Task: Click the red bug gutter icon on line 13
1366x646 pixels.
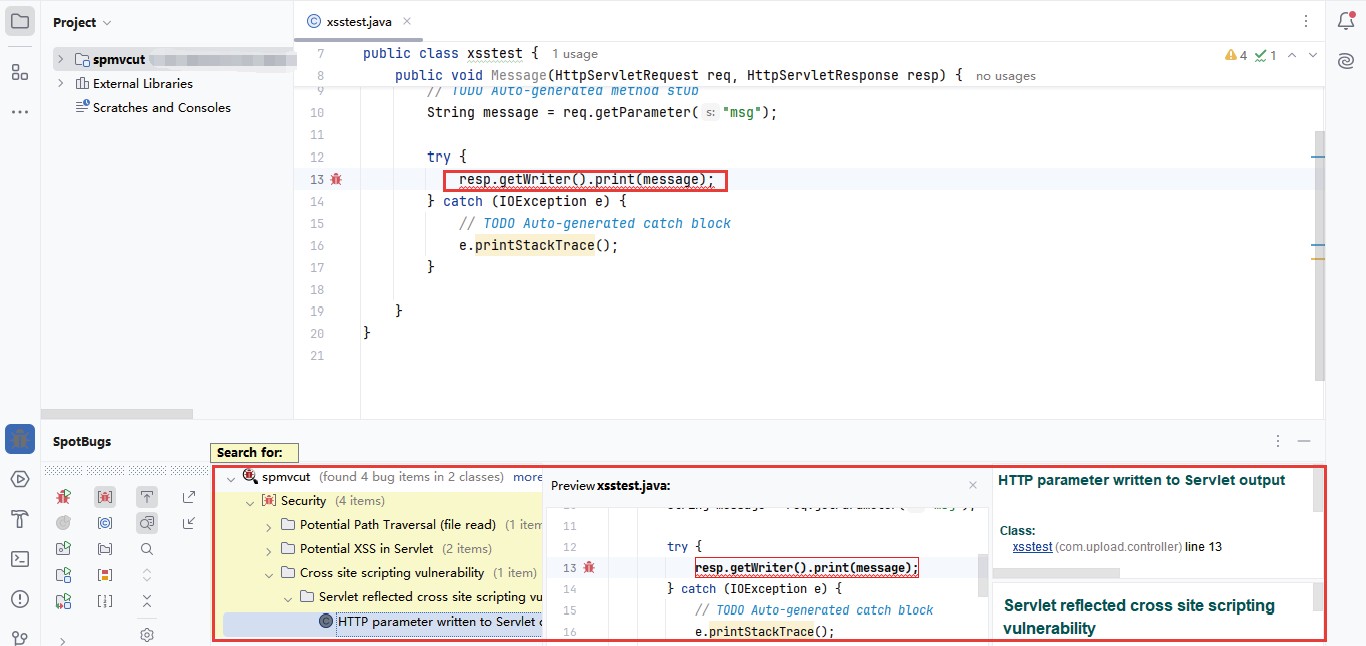Action: [x=336, y=179]
